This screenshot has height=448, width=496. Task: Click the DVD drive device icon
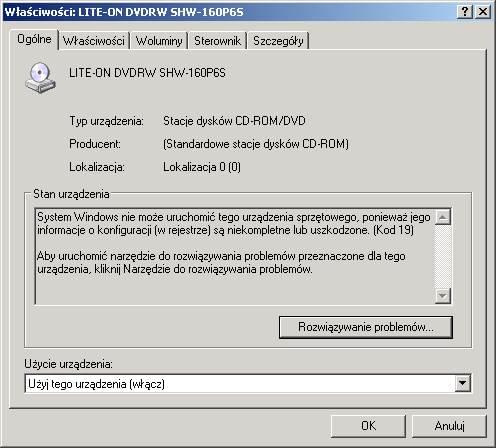tap(40, 78)
